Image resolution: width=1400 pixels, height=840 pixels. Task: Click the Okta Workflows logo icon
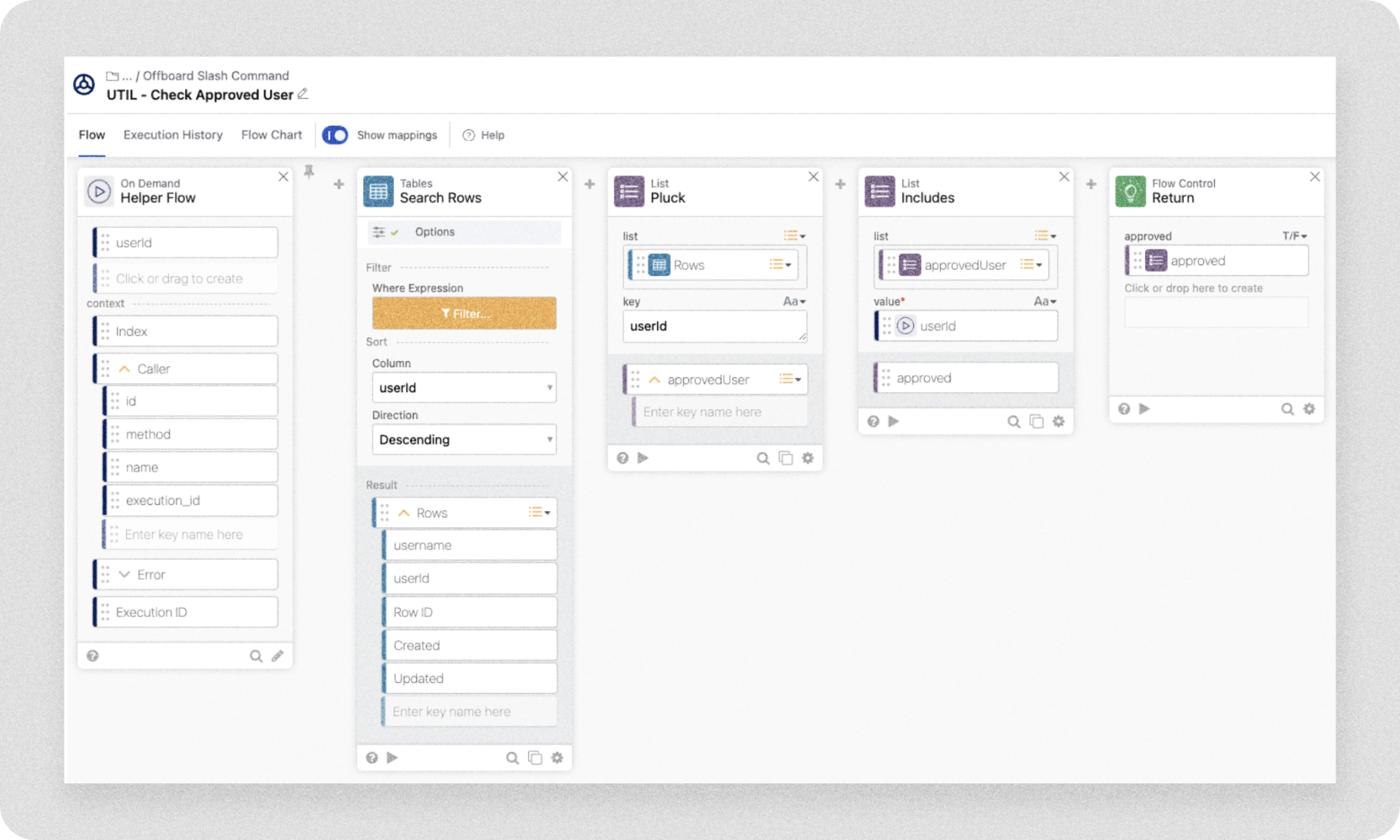[x=84, y=84]
